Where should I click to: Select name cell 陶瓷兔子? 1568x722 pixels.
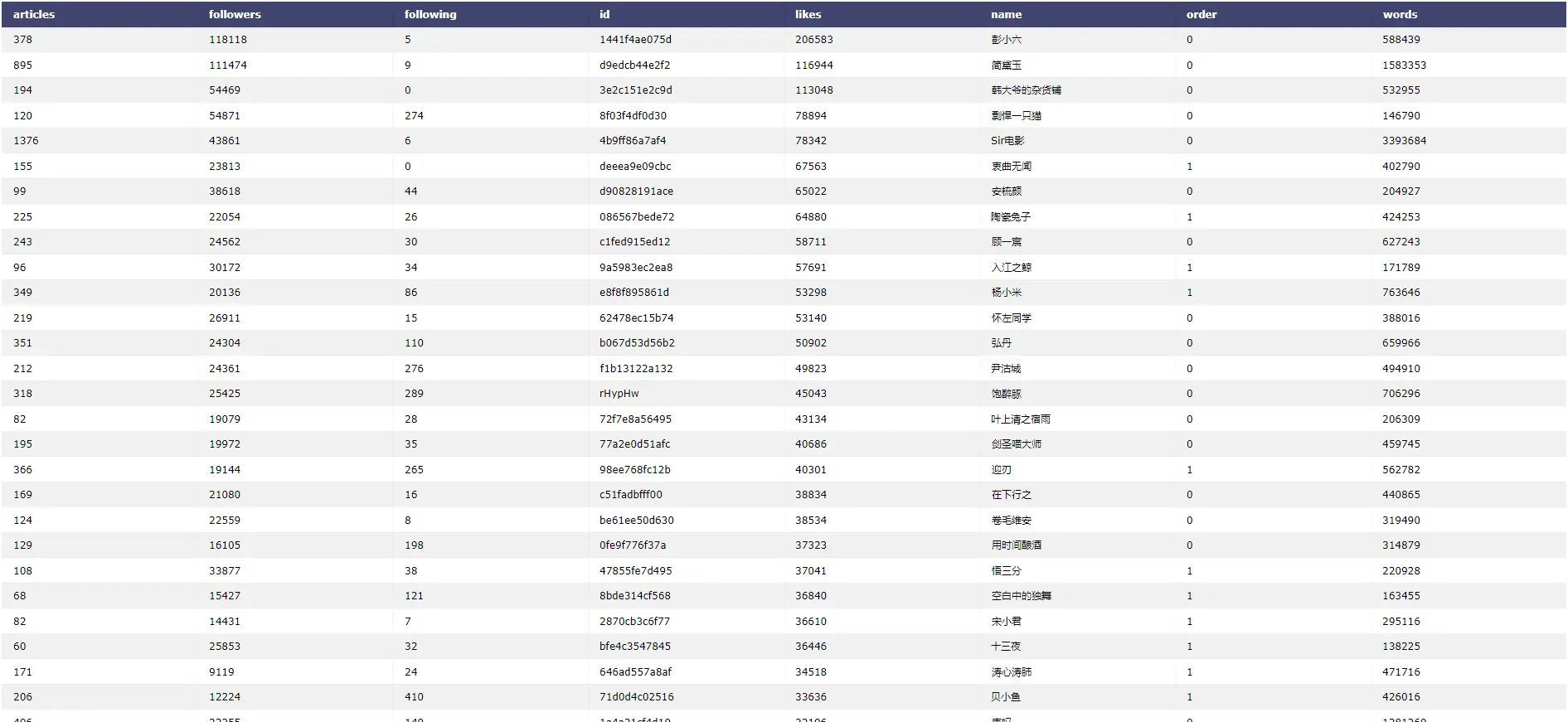click(x=1011, y=216)
